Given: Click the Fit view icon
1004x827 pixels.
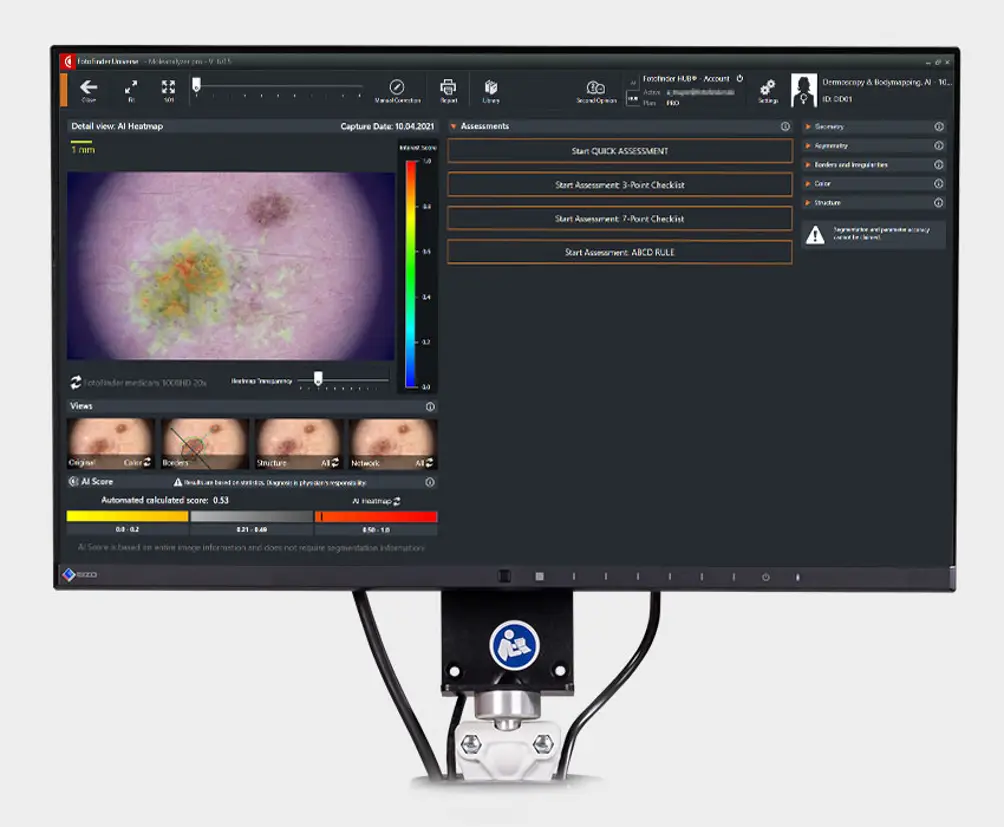Looking at the screenshot, I should pyautogui.click(x=129, y=88).
